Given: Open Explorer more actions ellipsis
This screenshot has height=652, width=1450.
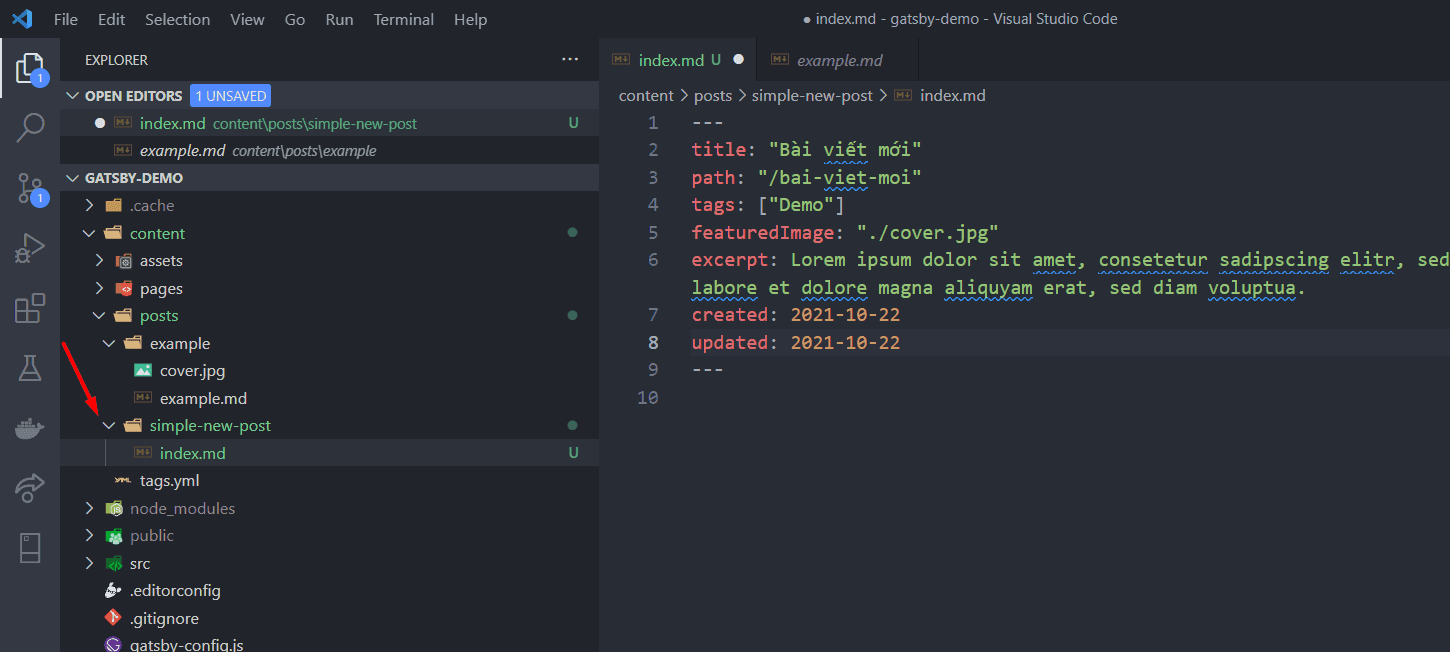Looking at the screenshot, I should coord(570,60).
